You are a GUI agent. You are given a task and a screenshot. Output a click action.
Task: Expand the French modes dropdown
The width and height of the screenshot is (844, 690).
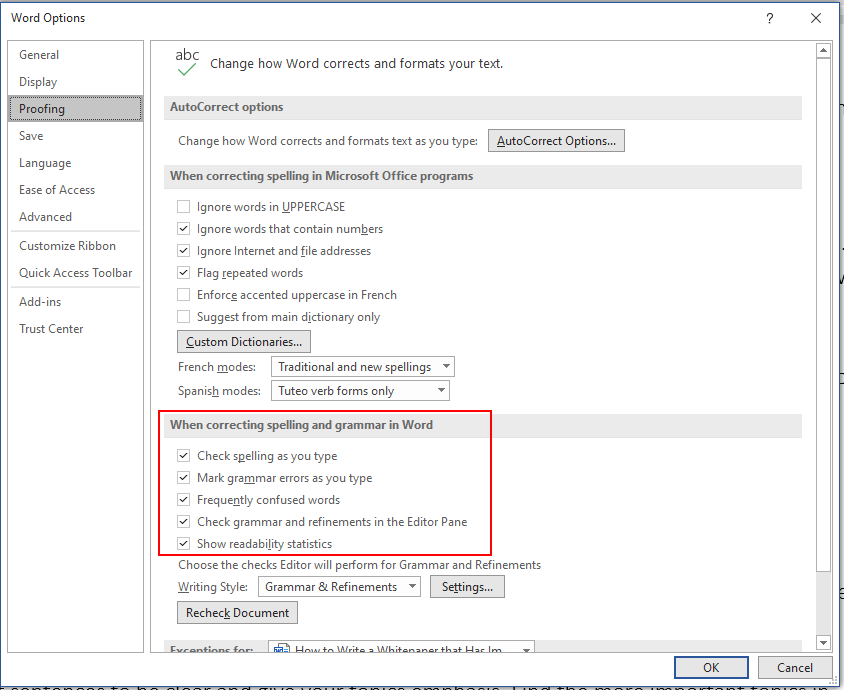click(363, 367)
